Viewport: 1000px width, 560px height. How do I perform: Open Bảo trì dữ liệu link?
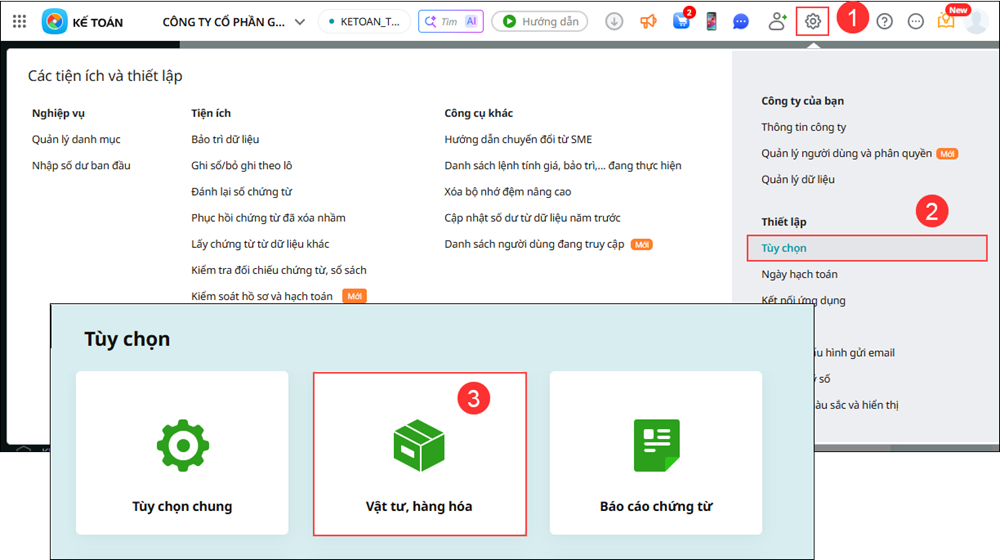225,139
